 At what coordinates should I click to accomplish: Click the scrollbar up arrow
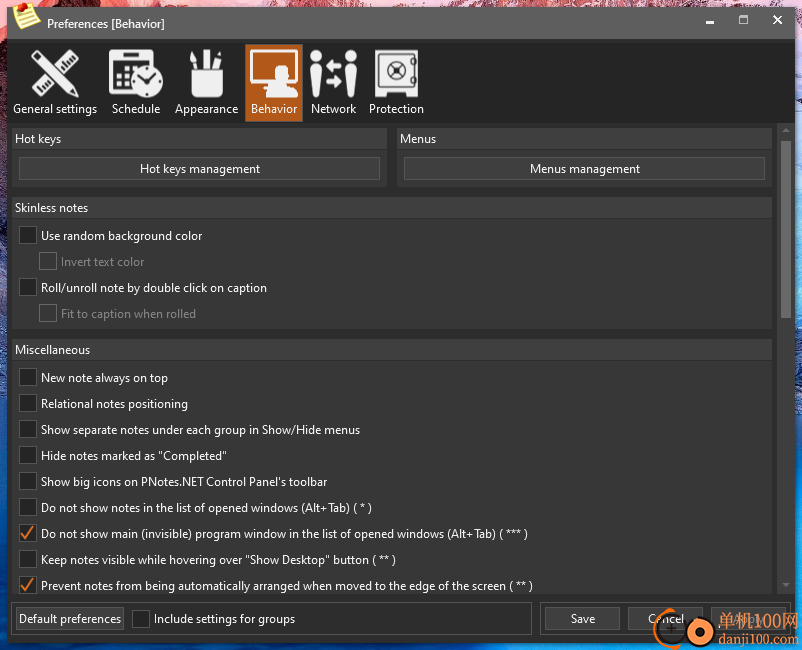pos(786,131)
